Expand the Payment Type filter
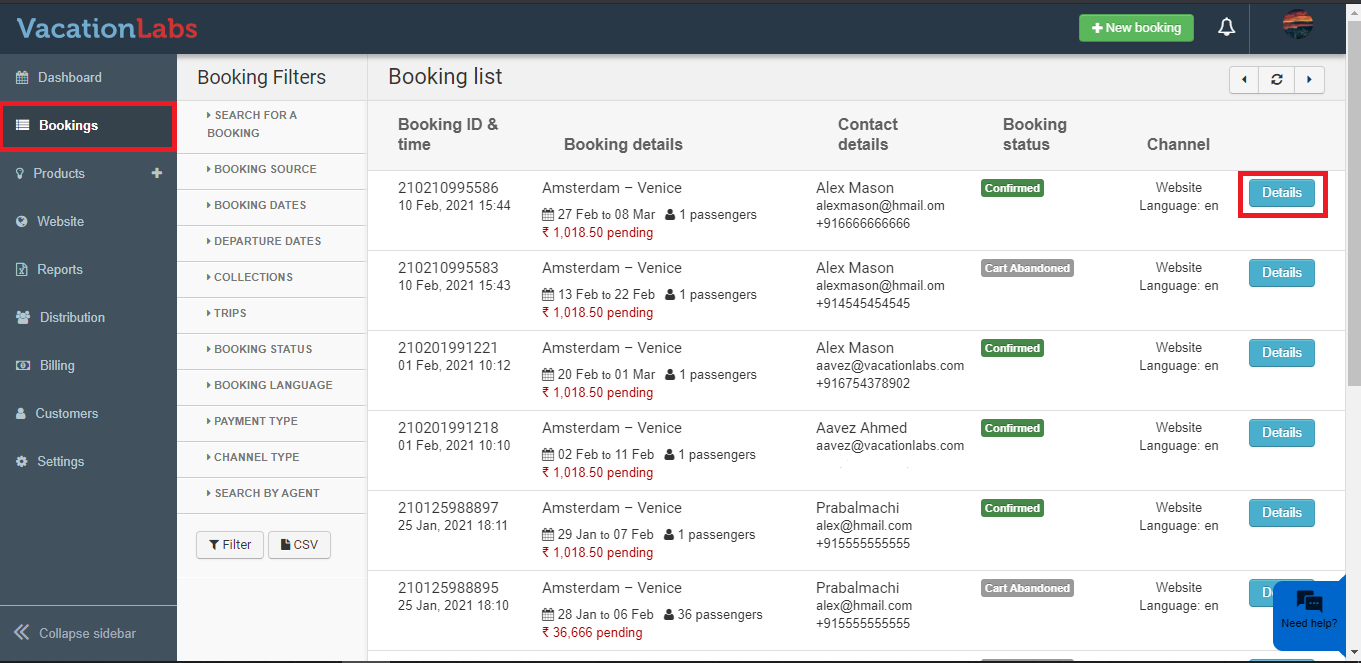 255,421
